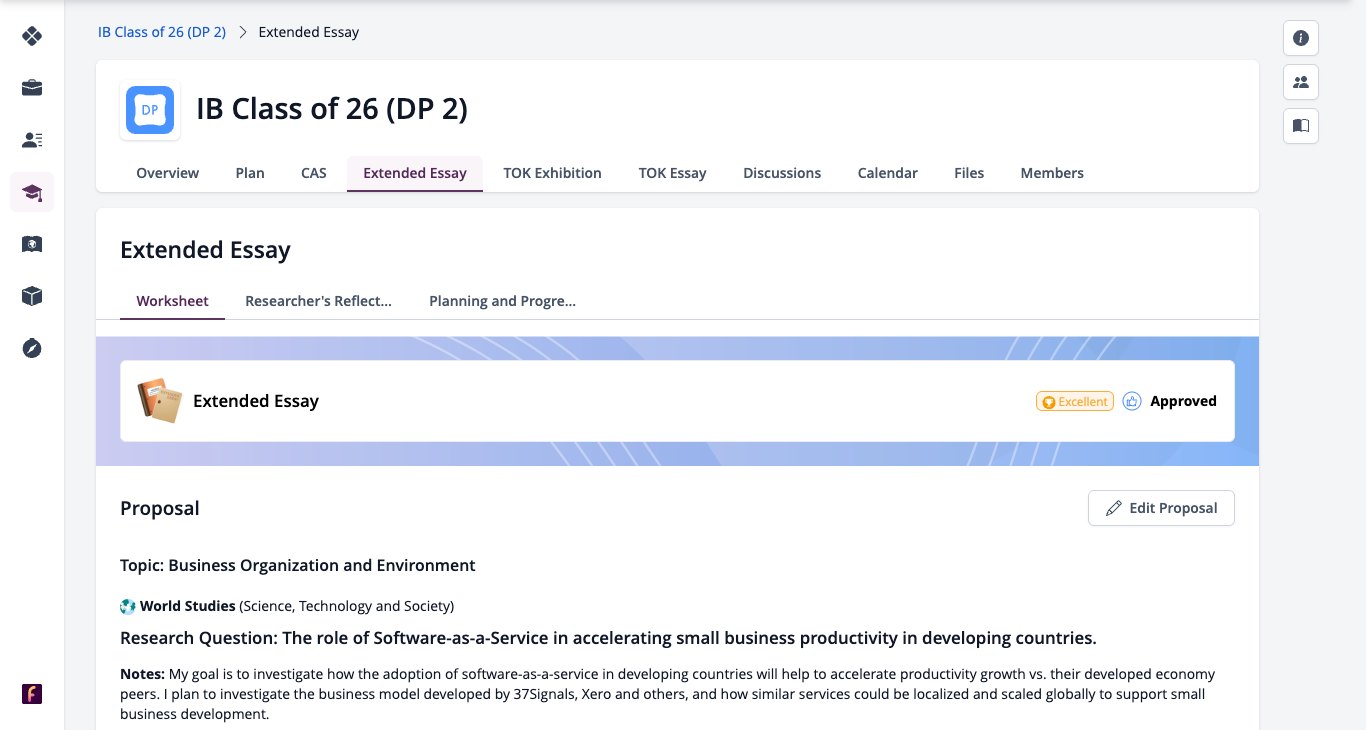Screen dimensions: 1366x730
Task: Click the DP class avatar icon
Action: 150,110
